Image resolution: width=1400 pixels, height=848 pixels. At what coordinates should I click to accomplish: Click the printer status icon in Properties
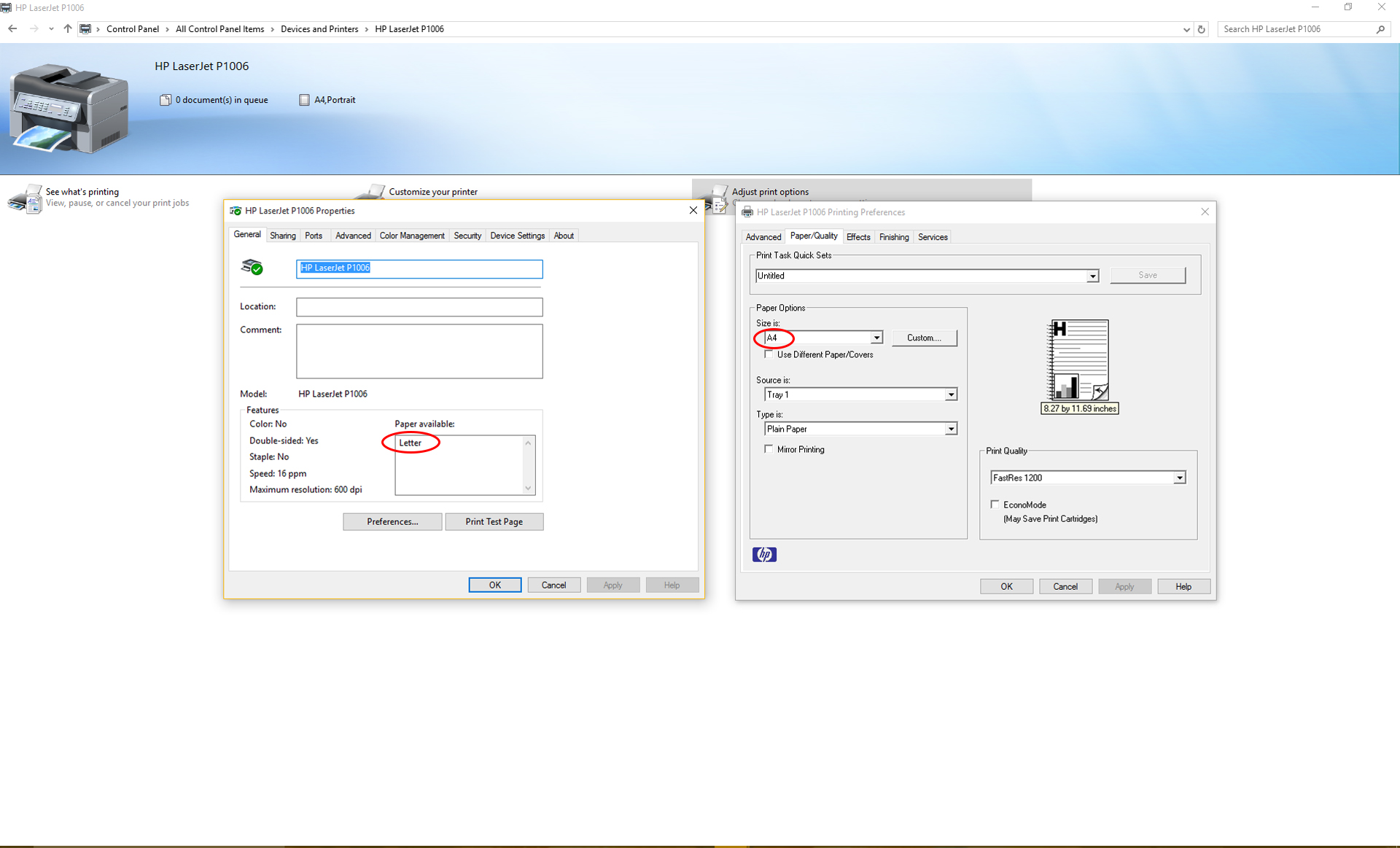point(252,268)
